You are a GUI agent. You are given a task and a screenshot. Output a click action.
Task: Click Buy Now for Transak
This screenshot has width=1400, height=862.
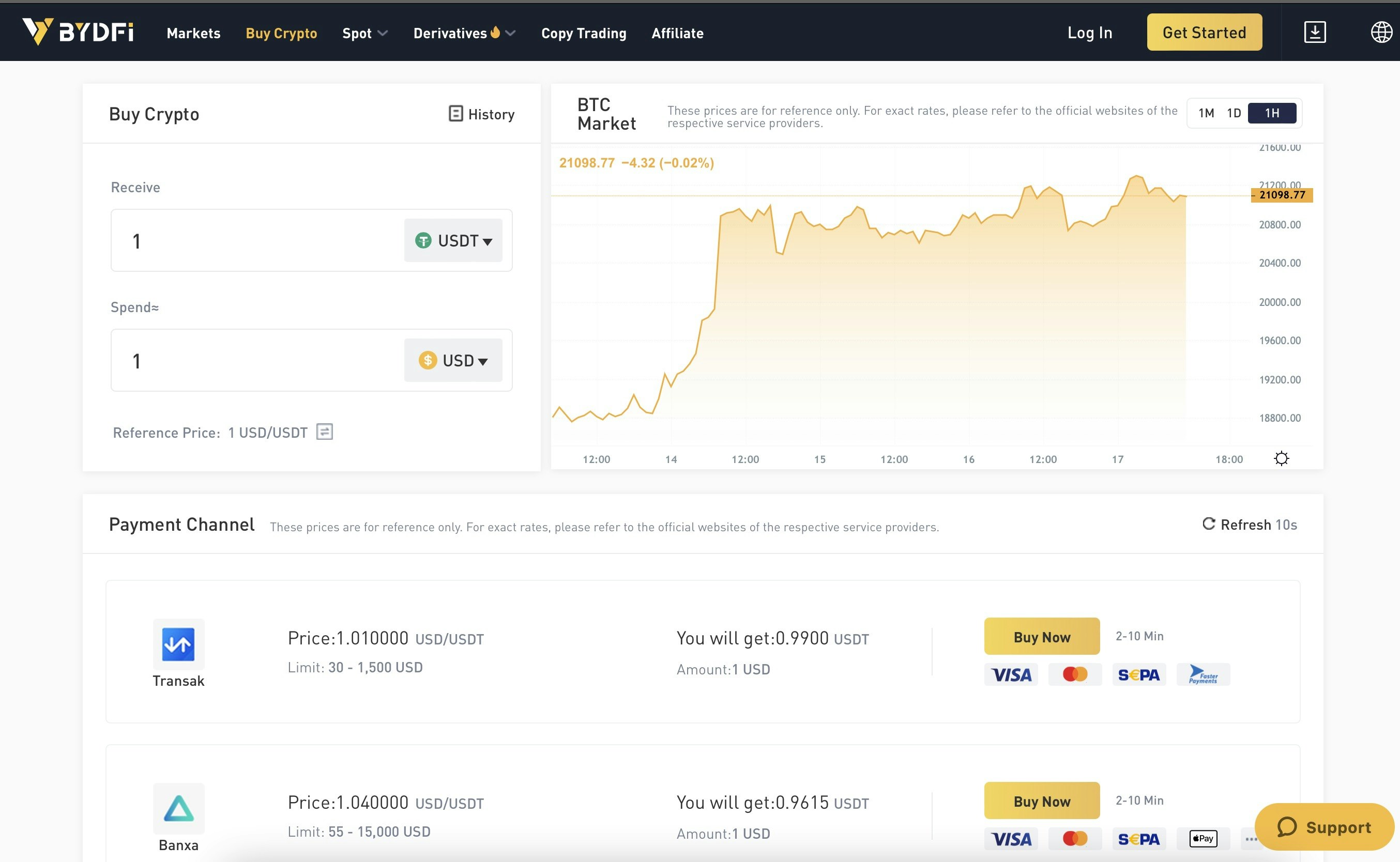(1042, 636)
